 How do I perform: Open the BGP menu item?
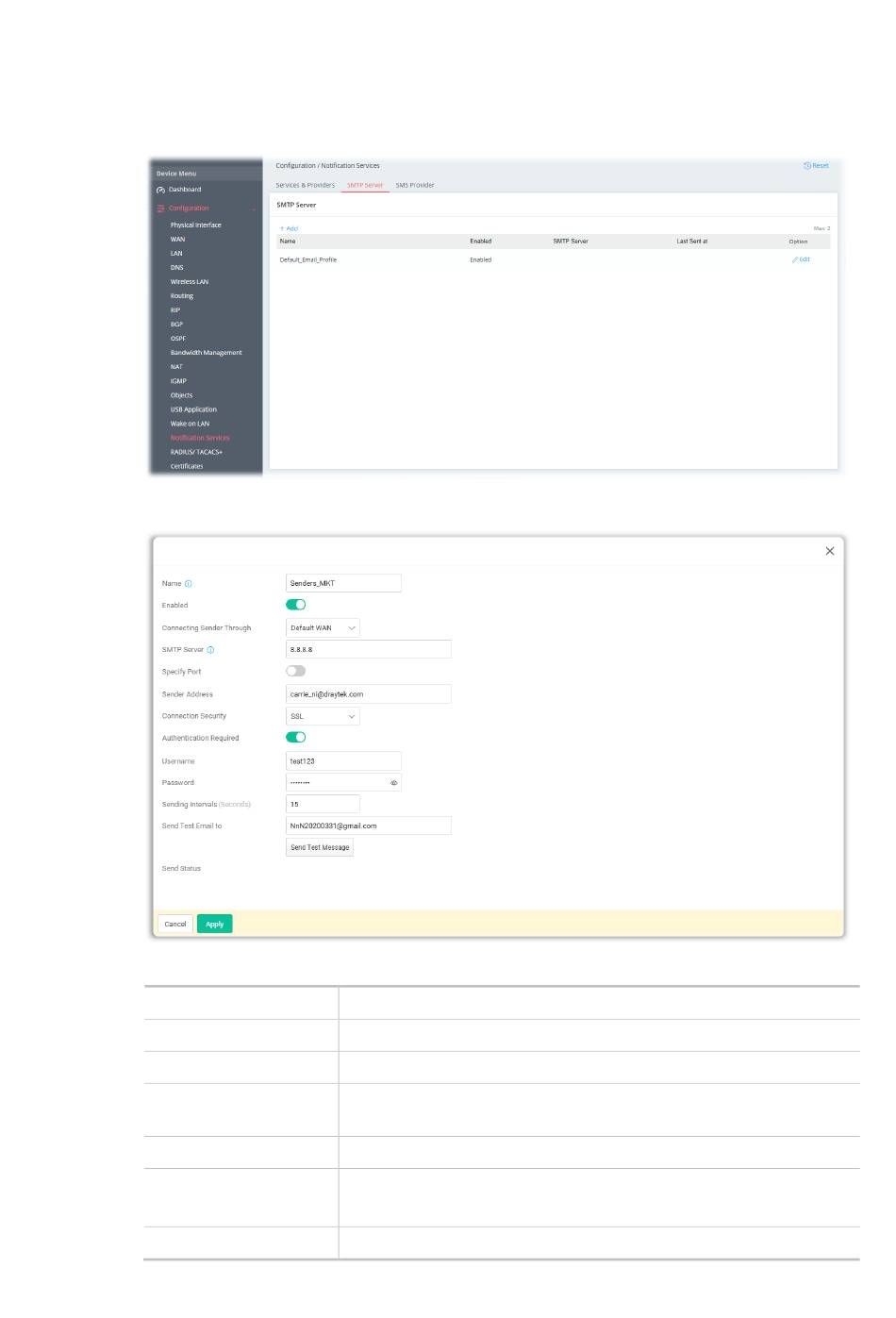pyautogui.click(x=176, y=325)
